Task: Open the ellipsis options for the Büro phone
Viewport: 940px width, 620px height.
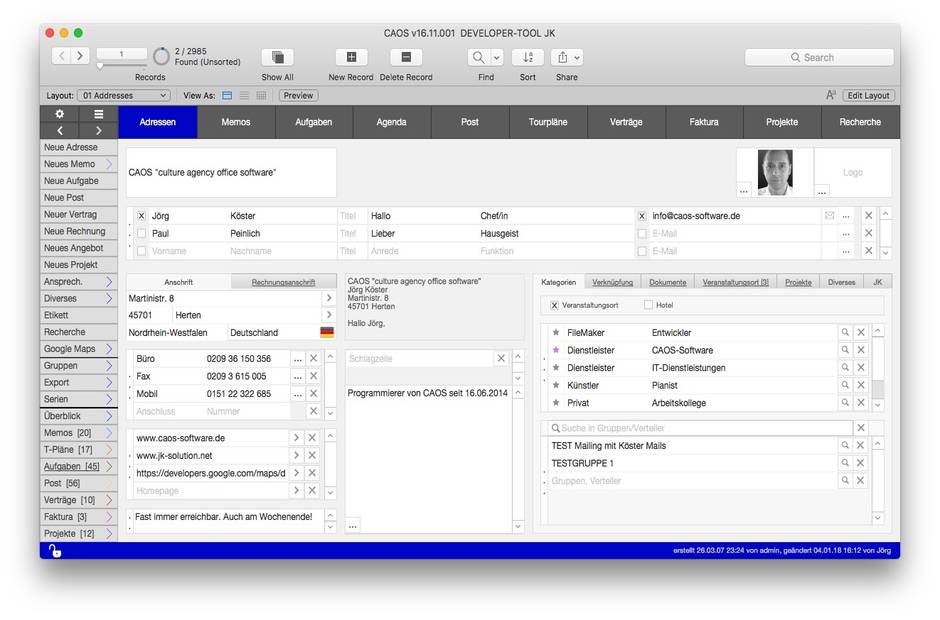Action: point(297,359)
